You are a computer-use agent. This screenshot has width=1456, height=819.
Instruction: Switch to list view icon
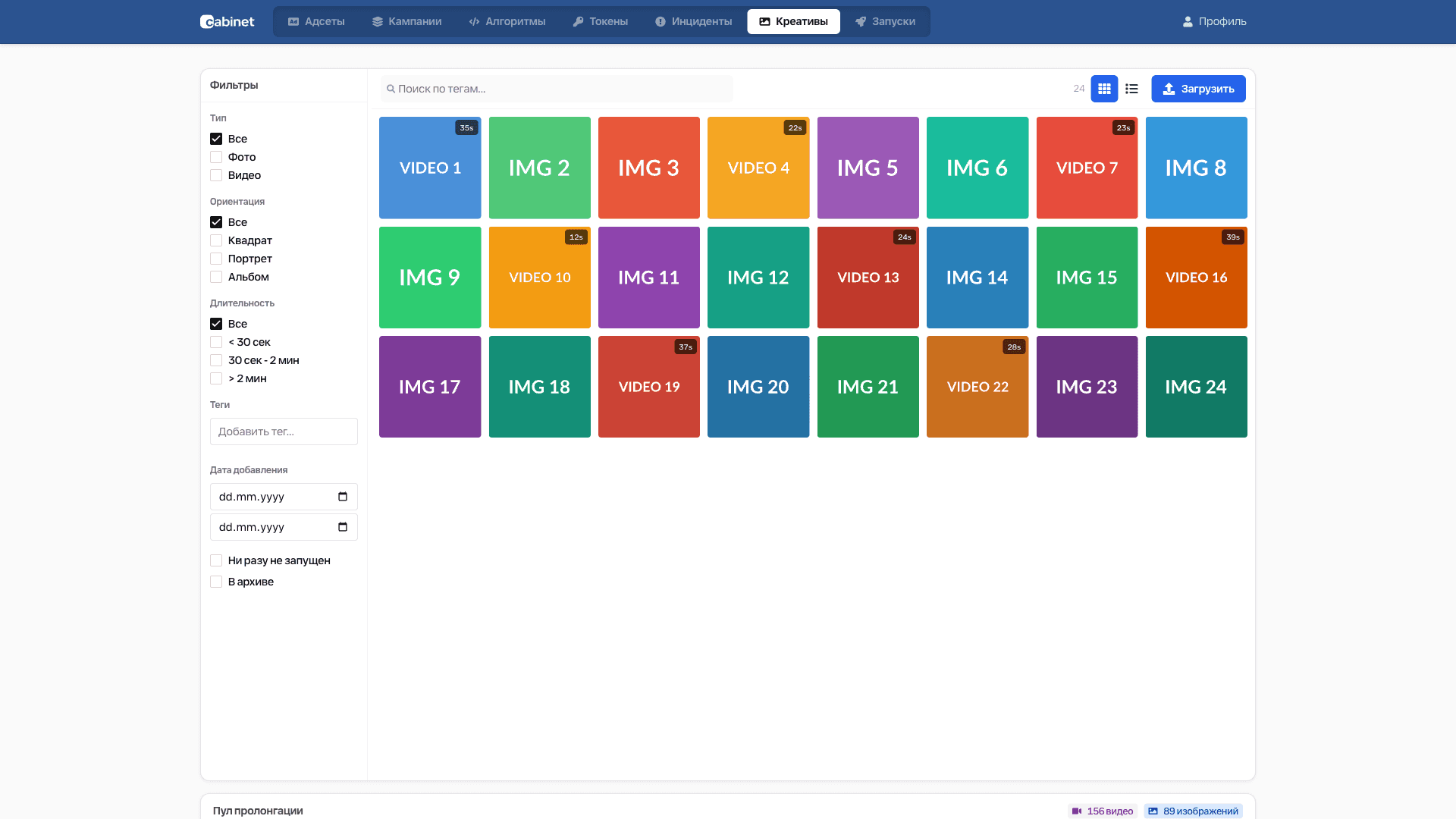1131,89
